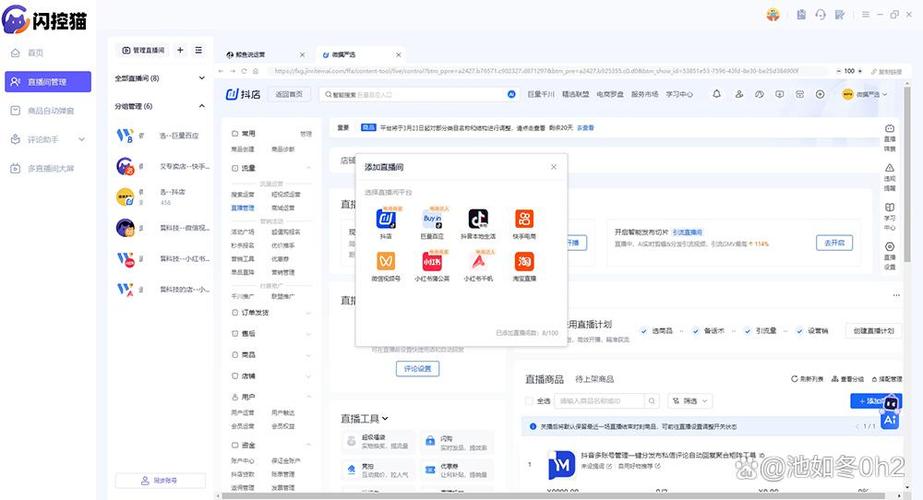
Task: Open the 筛选 filter dropdown
Action: point(690,401)
